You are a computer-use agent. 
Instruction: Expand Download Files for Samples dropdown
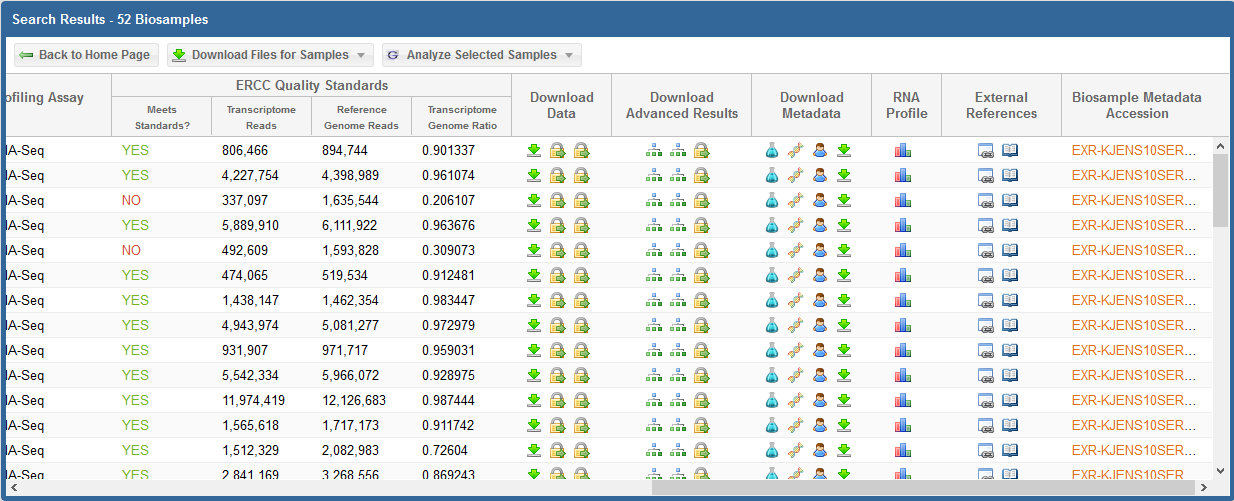(x=270, y=55)
